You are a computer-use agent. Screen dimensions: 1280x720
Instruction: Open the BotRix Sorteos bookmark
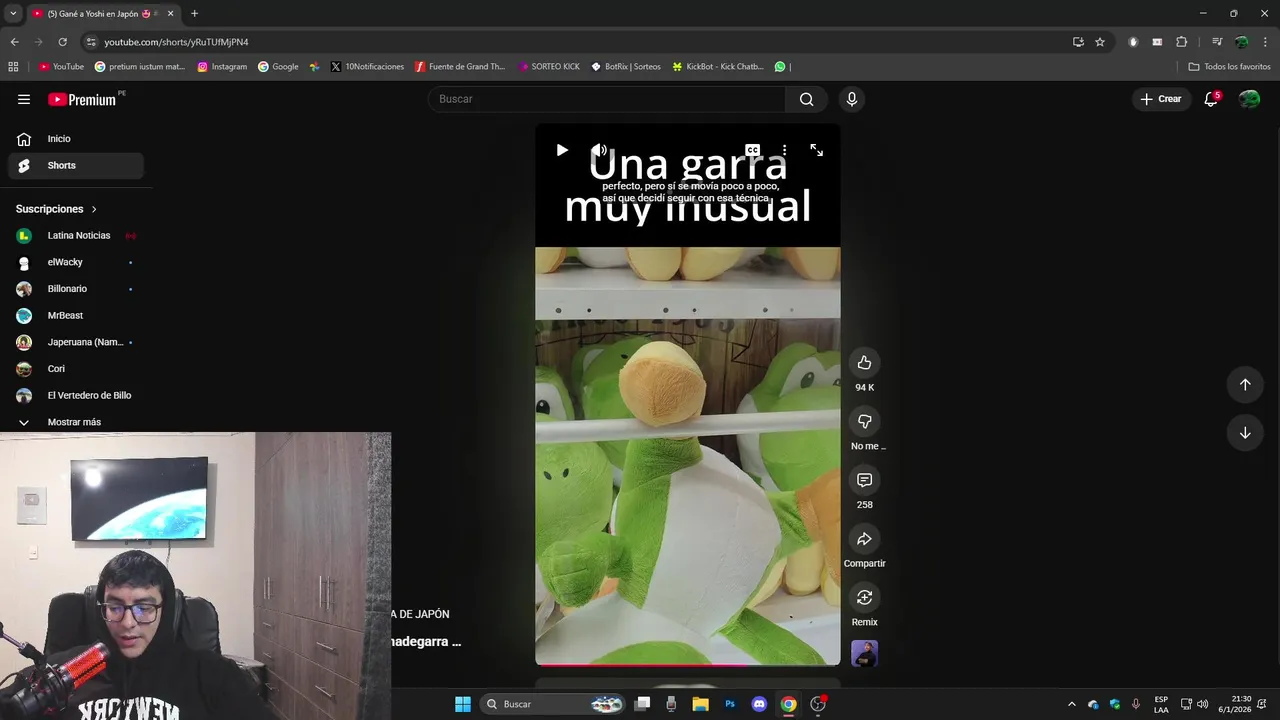point(626,67)
